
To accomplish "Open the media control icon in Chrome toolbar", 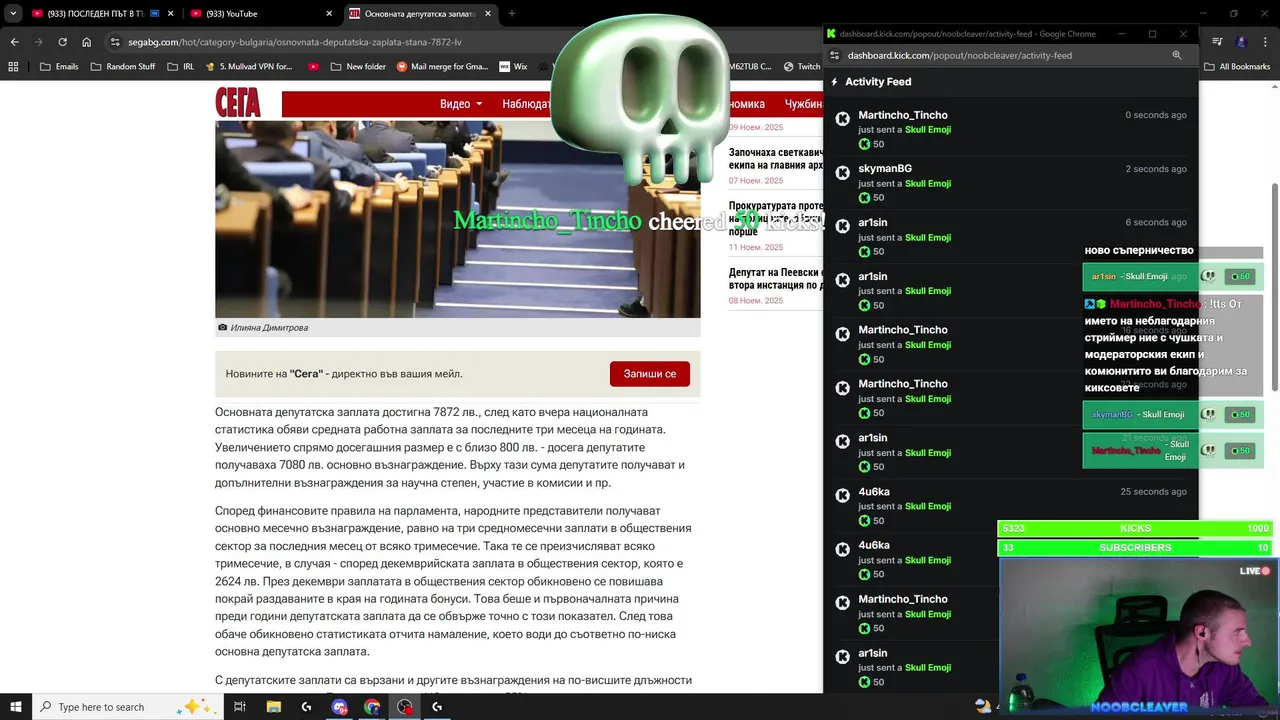I will tap(1217, 42).
